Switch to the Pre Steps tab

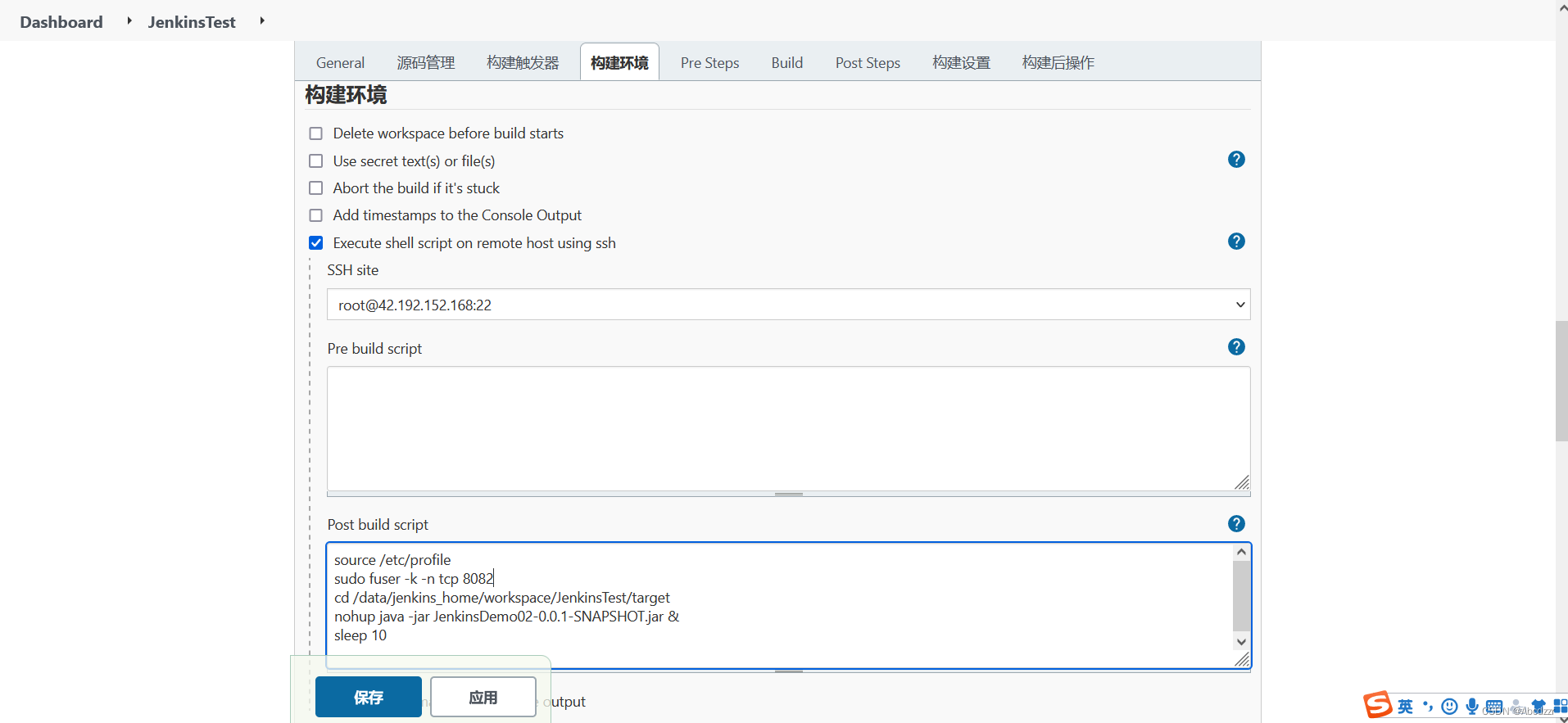click(709, 63)
